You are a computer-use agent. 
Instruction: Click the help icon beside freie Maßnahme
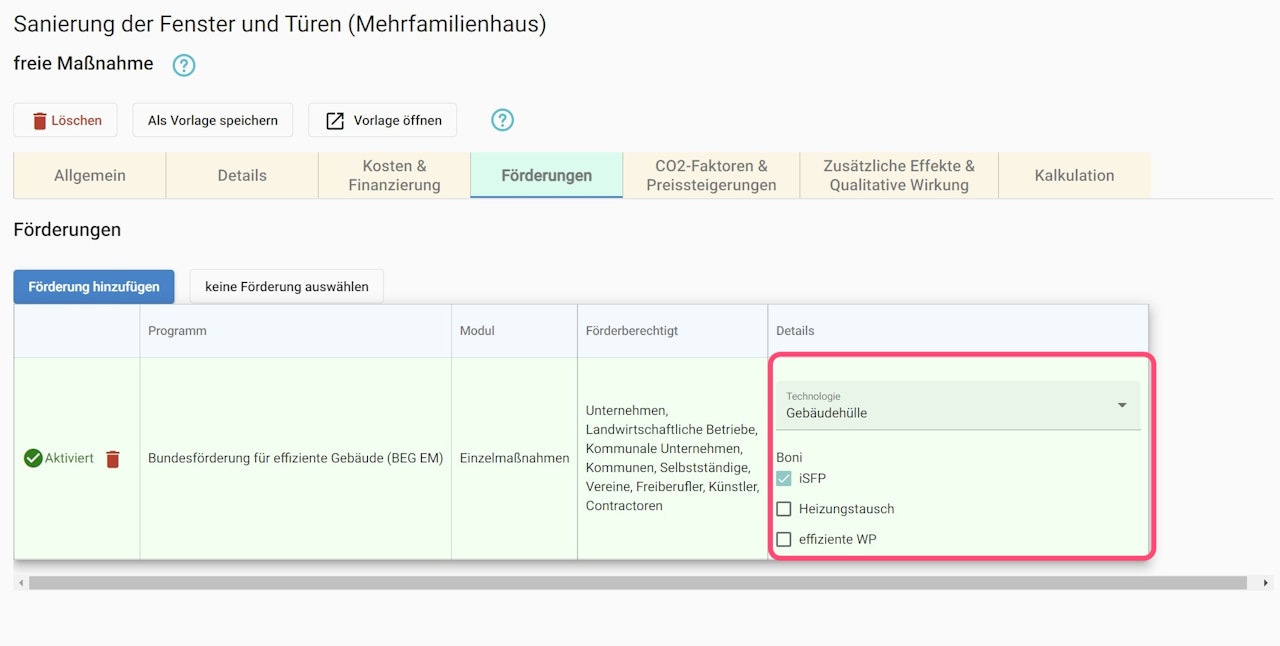coord(184,66)
